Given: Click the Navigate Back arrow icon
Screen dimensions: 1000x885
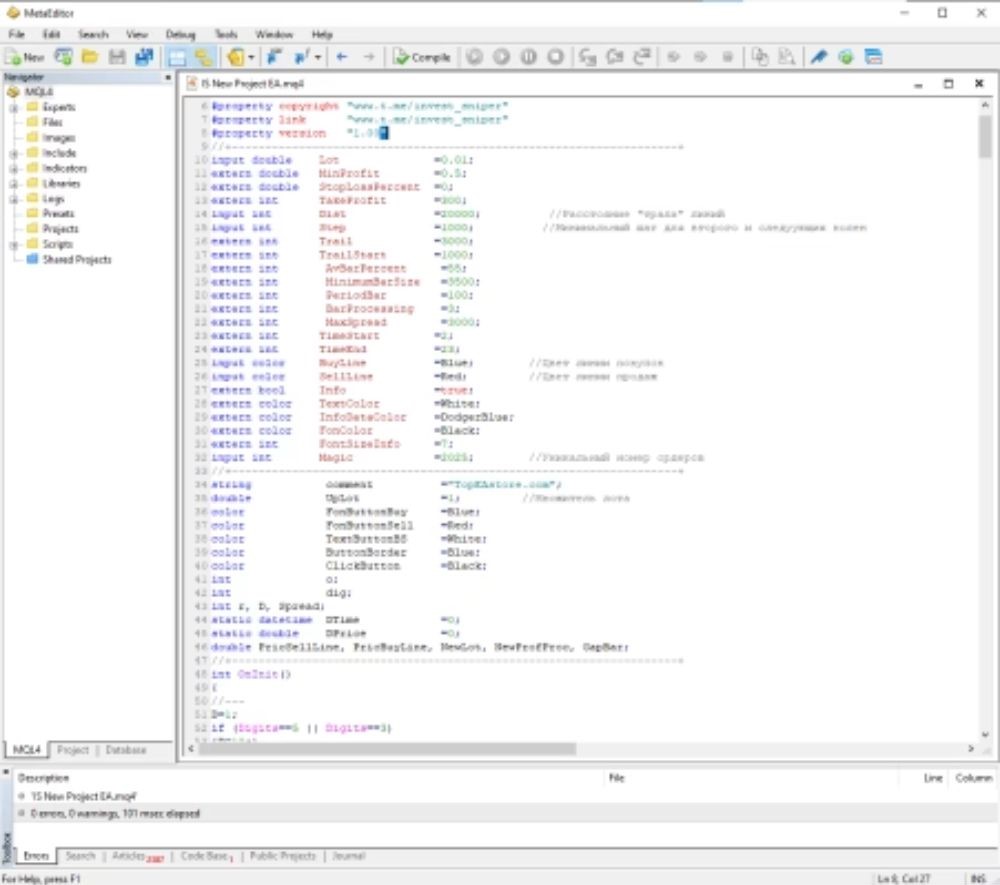Looking at the screenshot, I should click(341, 58).
